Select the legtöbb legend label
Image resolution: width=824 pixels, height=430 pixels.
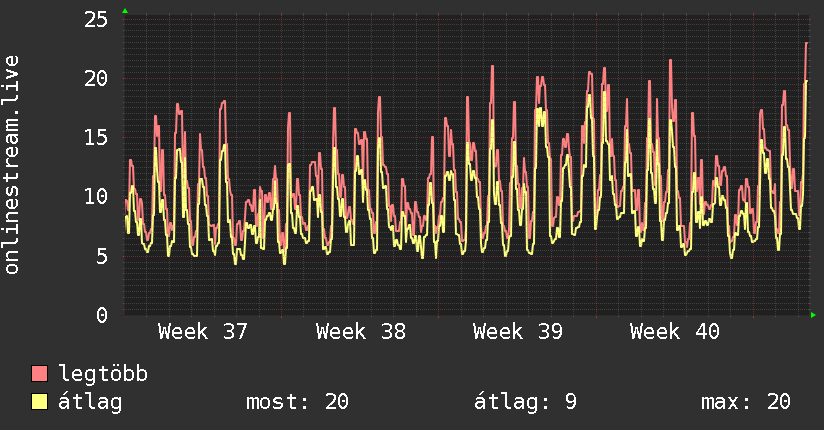[x=103, y=374]
